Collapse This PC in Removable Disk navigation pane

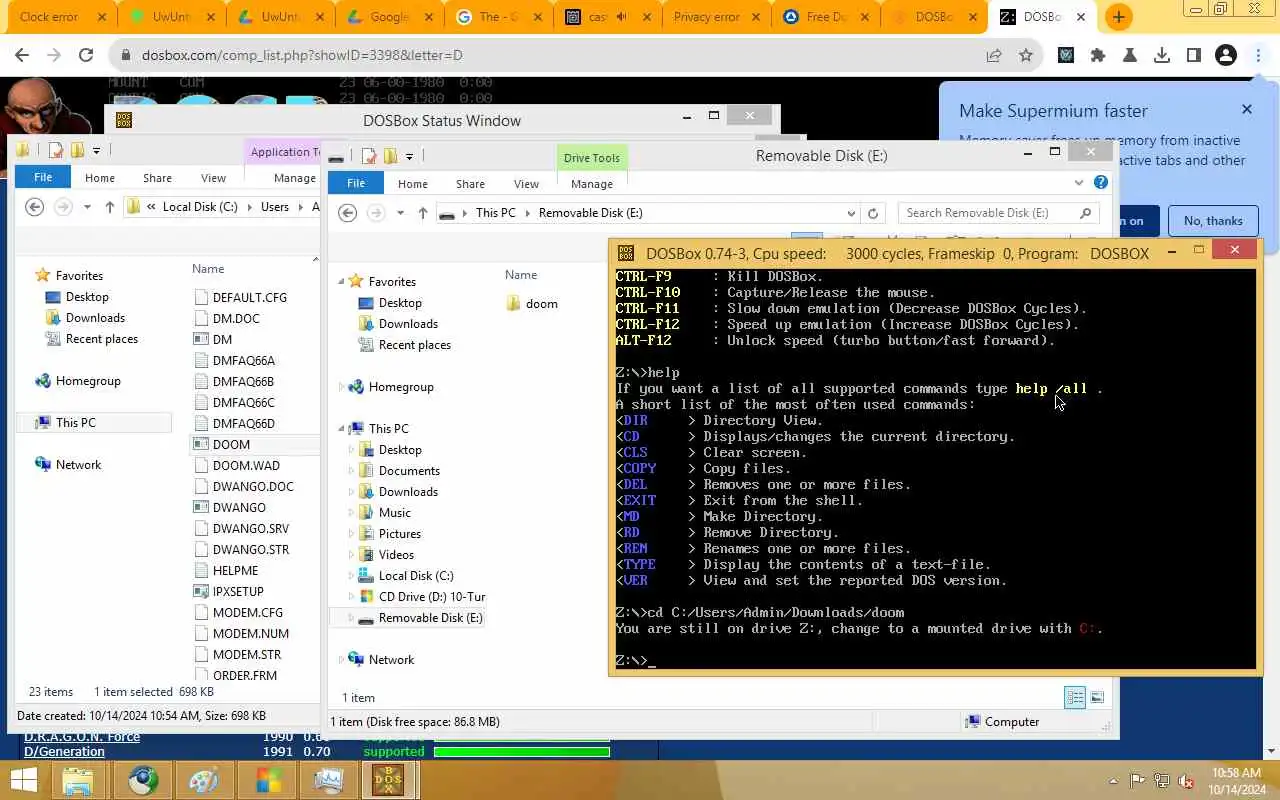click(341, 429)
